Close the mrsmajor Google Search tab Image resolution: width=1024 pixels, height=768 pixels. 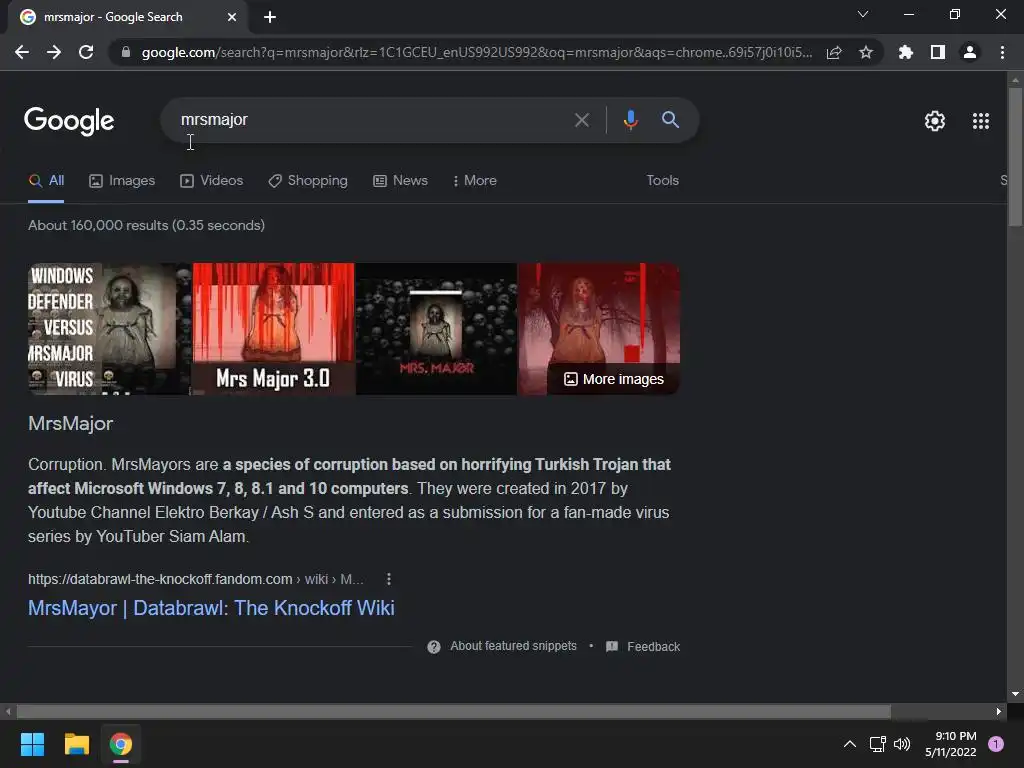pyautogui.click(x=232, y=17)
